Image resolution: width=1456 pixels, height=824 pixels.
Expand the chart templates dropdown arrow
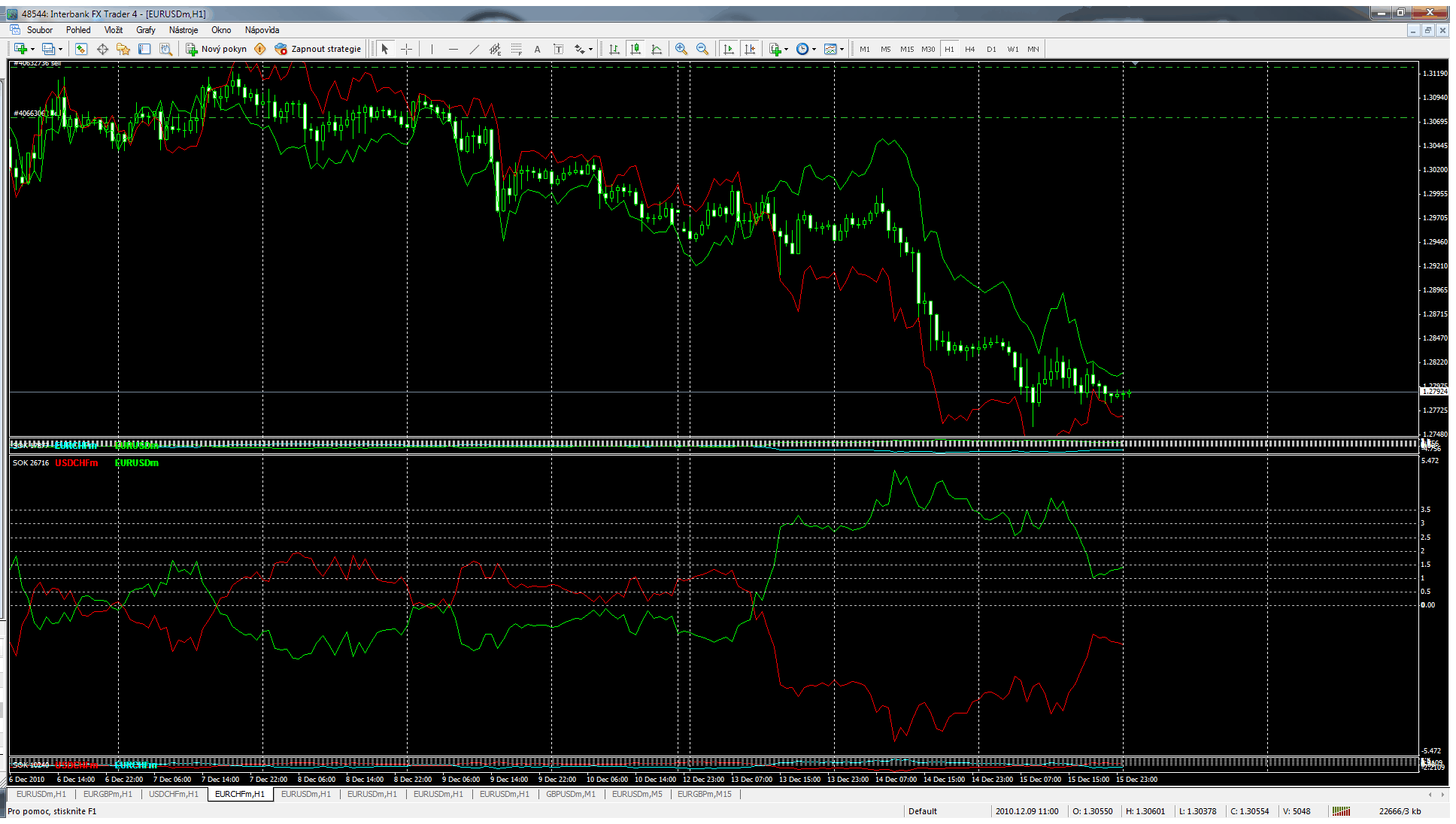click(x=842, y=49)
